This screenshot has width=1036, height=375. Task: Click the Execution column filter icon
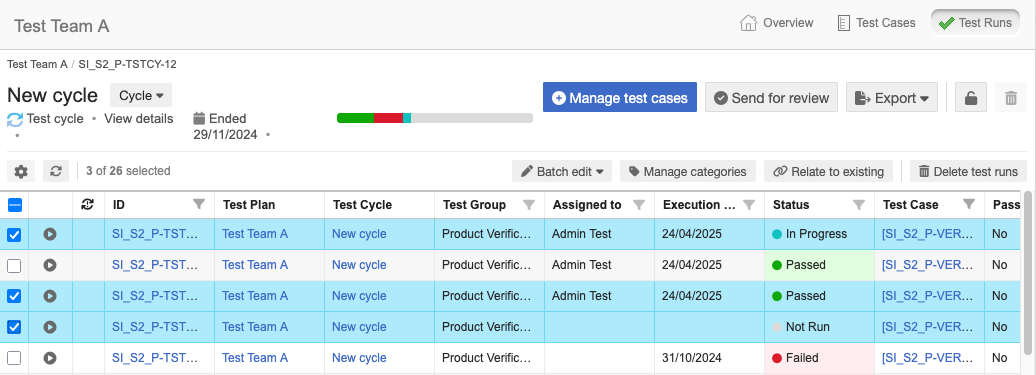749,205
